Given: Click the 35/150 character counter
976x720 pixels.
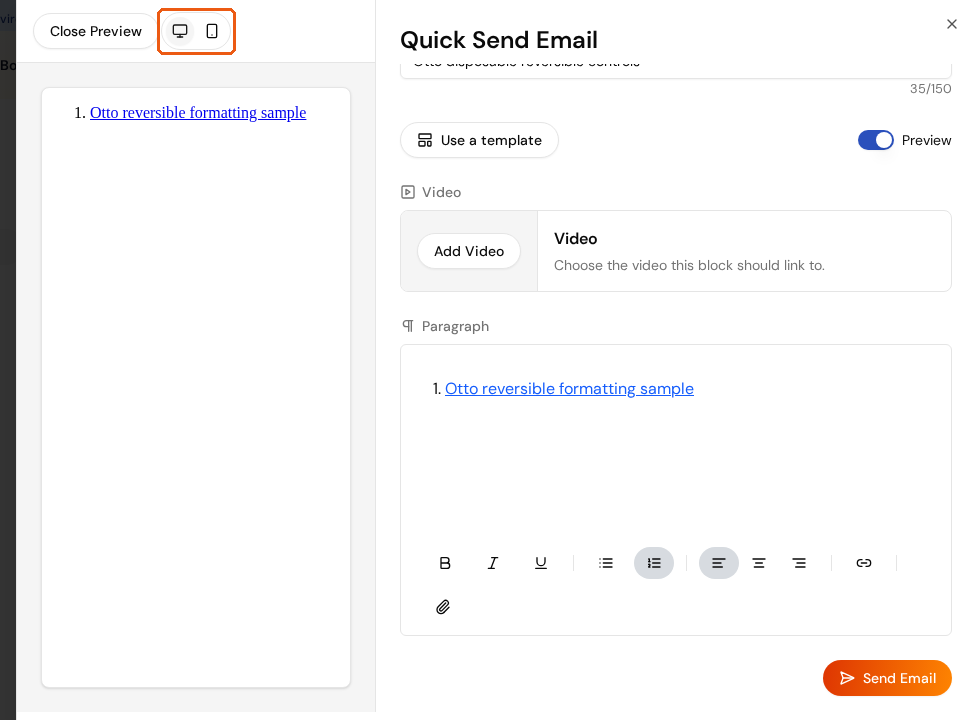Looking at the screenshot, I should (931, 89).
